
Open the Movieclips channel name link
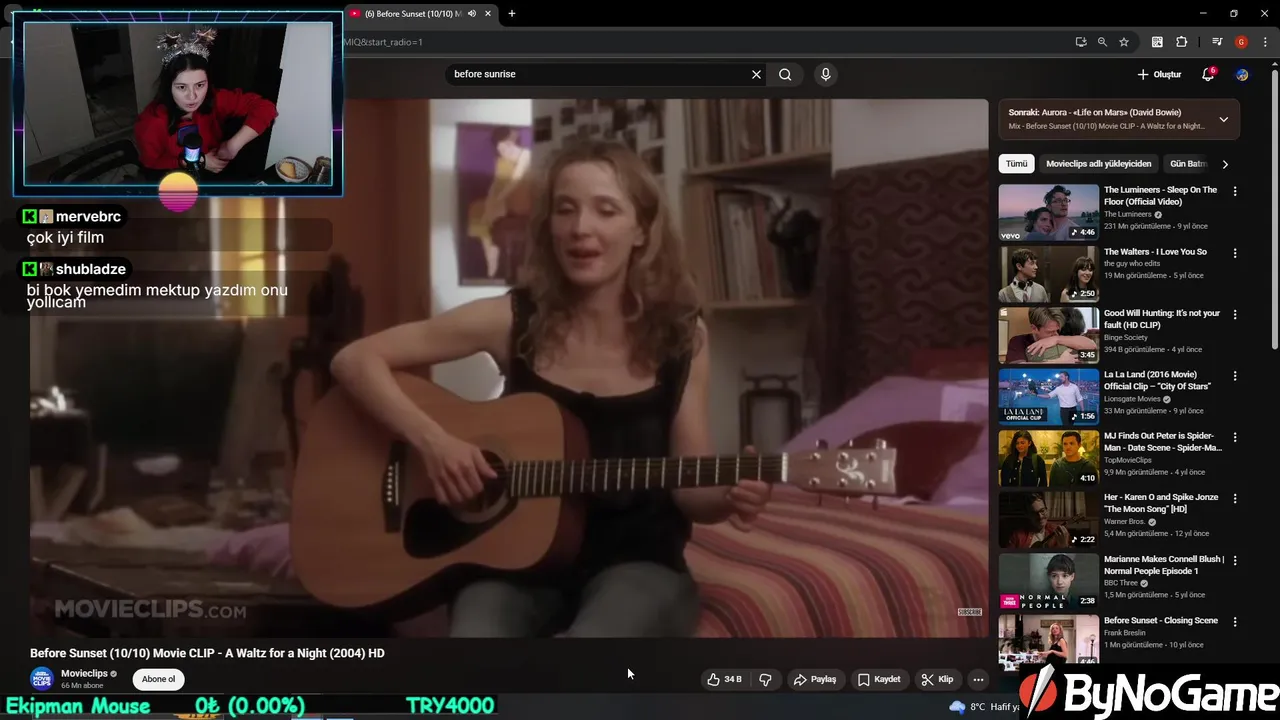(x=84, y=674)
